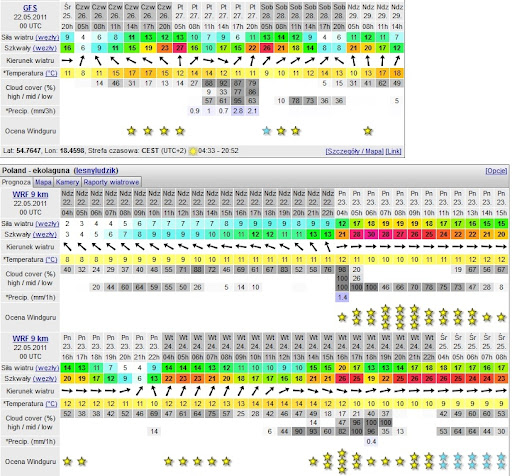Image resolution: width=512 pixels, height=476 pixels.
Task: Switch to the Prognoza tab
Action: pyautogui.click(x=16, y=182)
